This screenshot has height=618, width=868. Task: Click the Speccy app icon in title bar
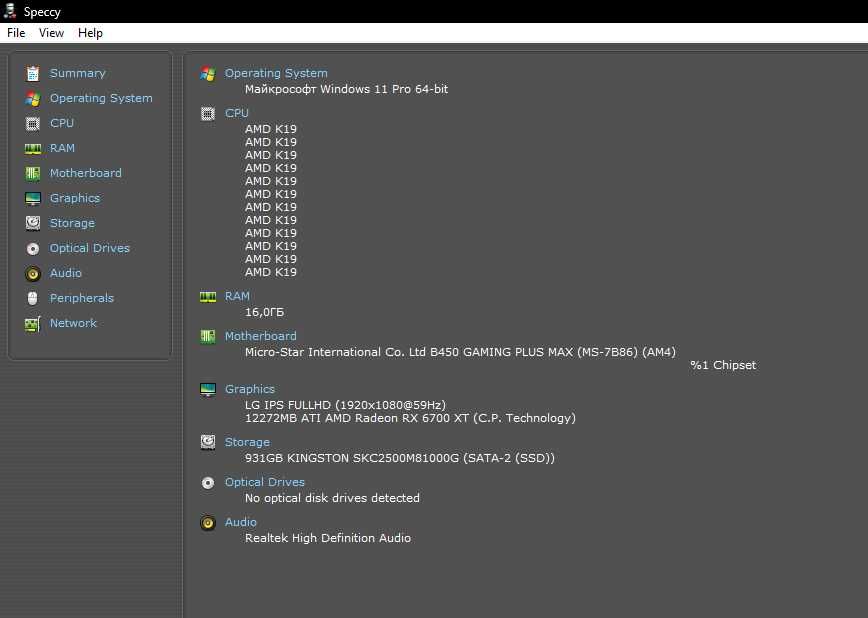10,11
